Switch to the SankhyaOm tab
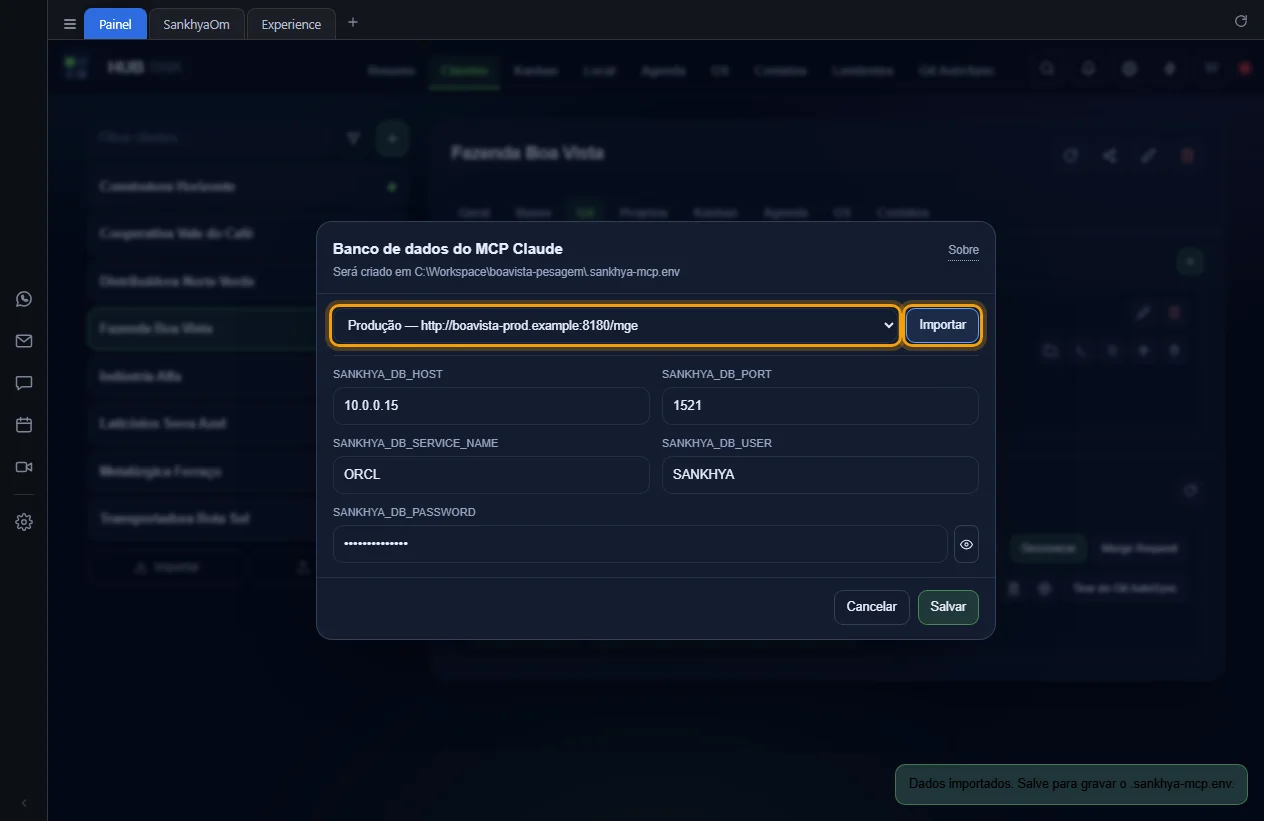1264x821 pixels. [x=196, y=24]
